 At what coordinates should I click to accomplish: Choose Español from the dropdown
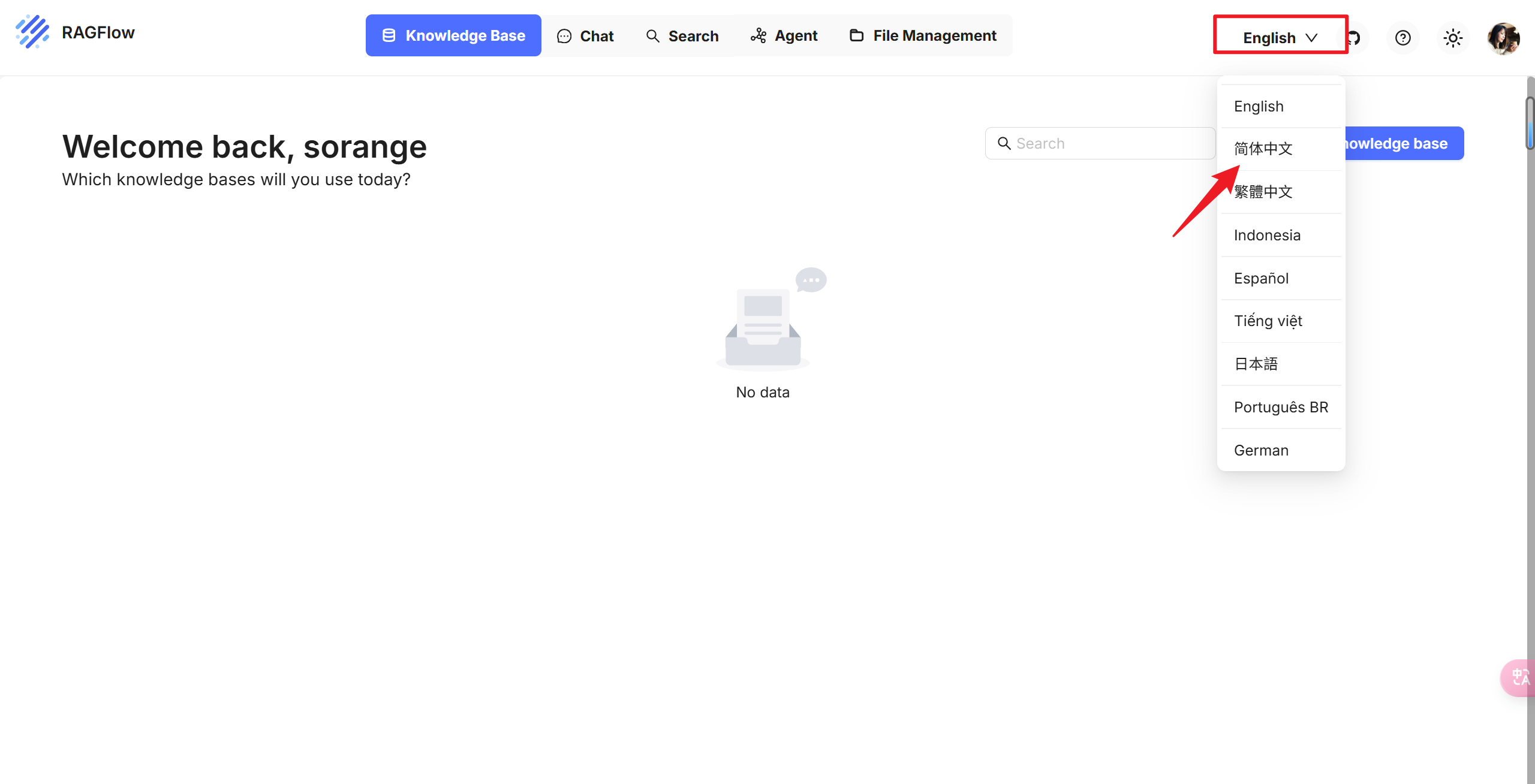[x=1261, y=278]
